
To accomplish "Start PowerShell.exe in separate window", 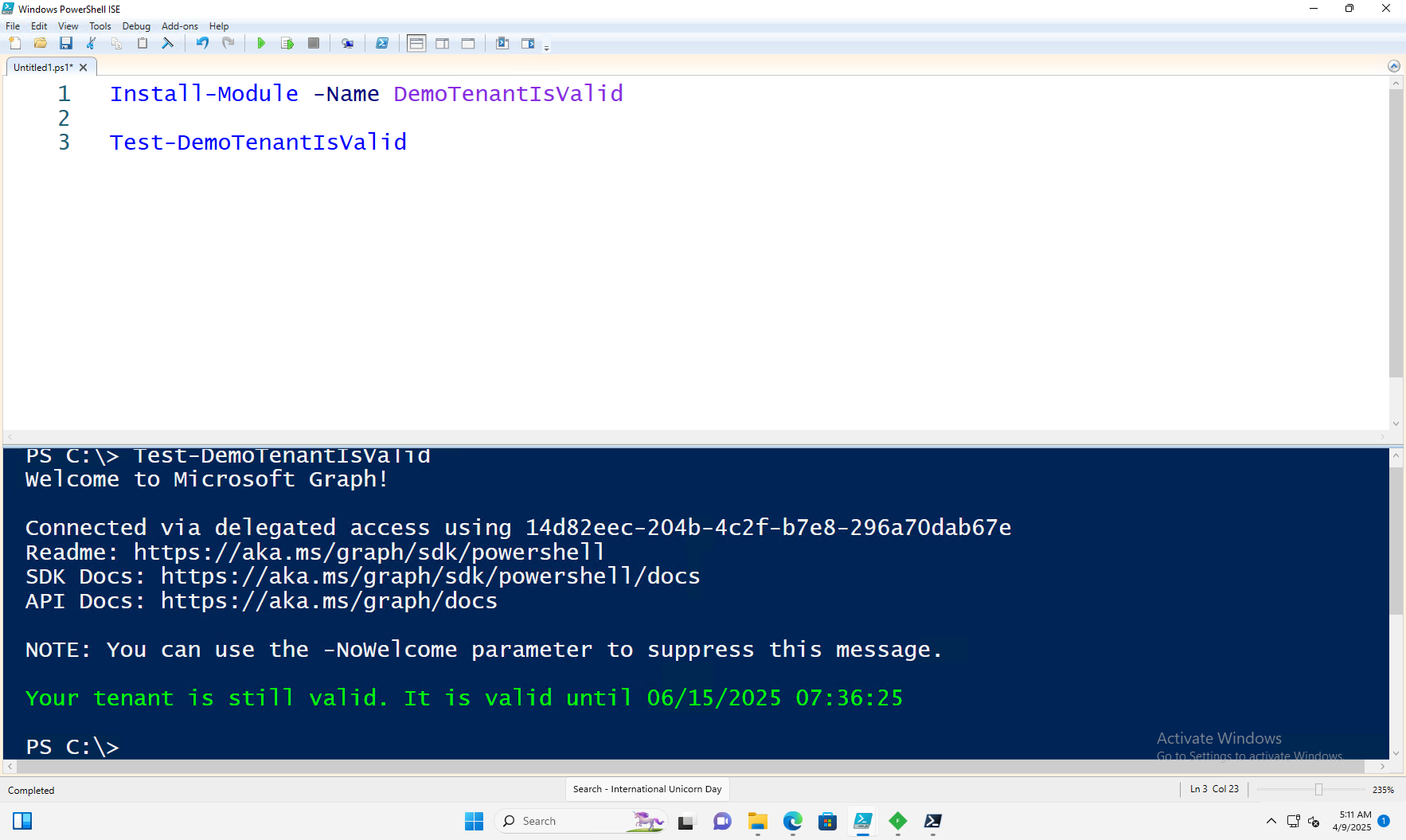I will pyautogui.click(x=382, y=43).
